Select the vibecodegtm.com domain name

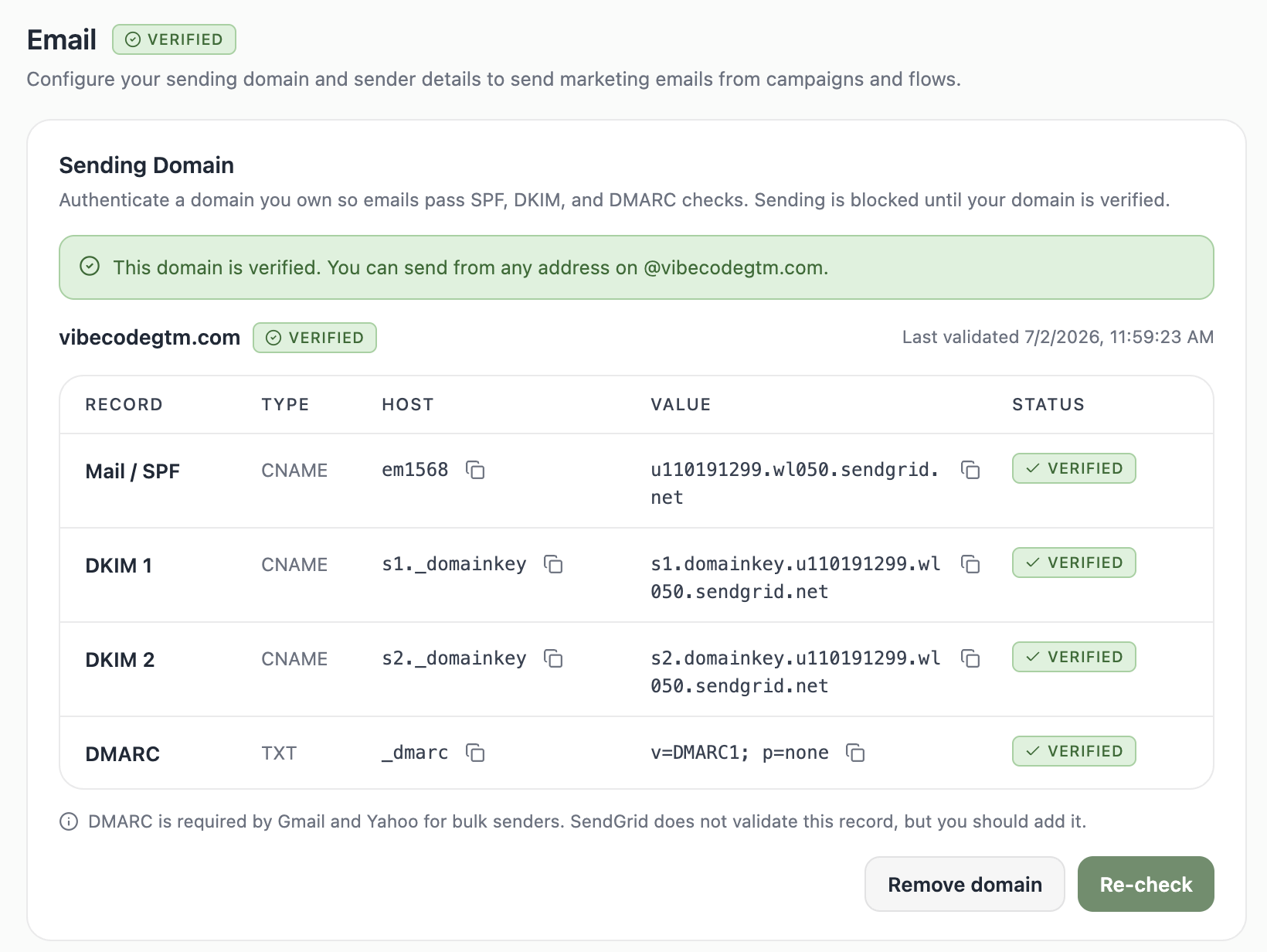point(150,338)
